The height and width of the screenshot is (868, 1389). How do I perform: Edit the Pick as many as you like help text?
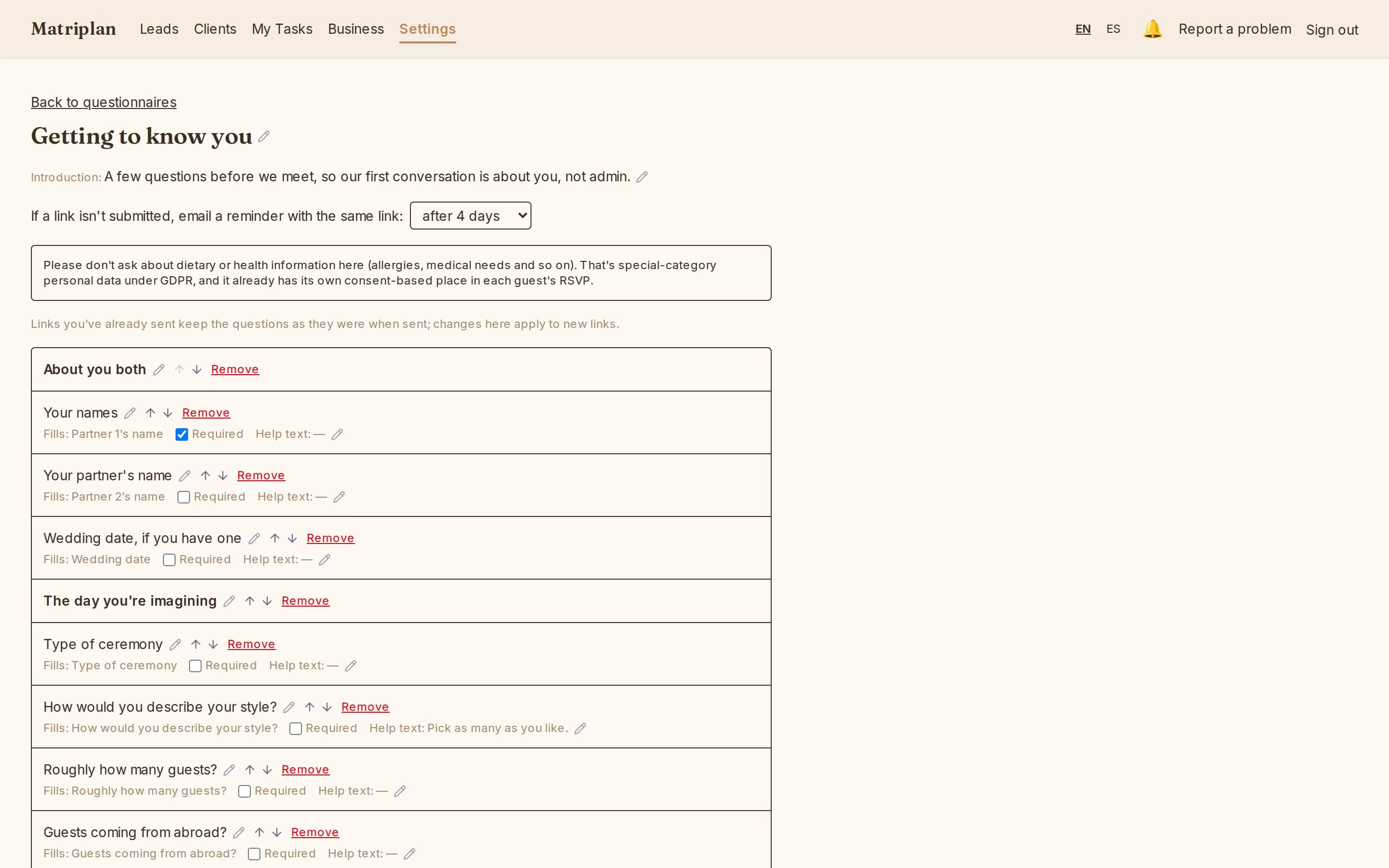coord(580,729)
